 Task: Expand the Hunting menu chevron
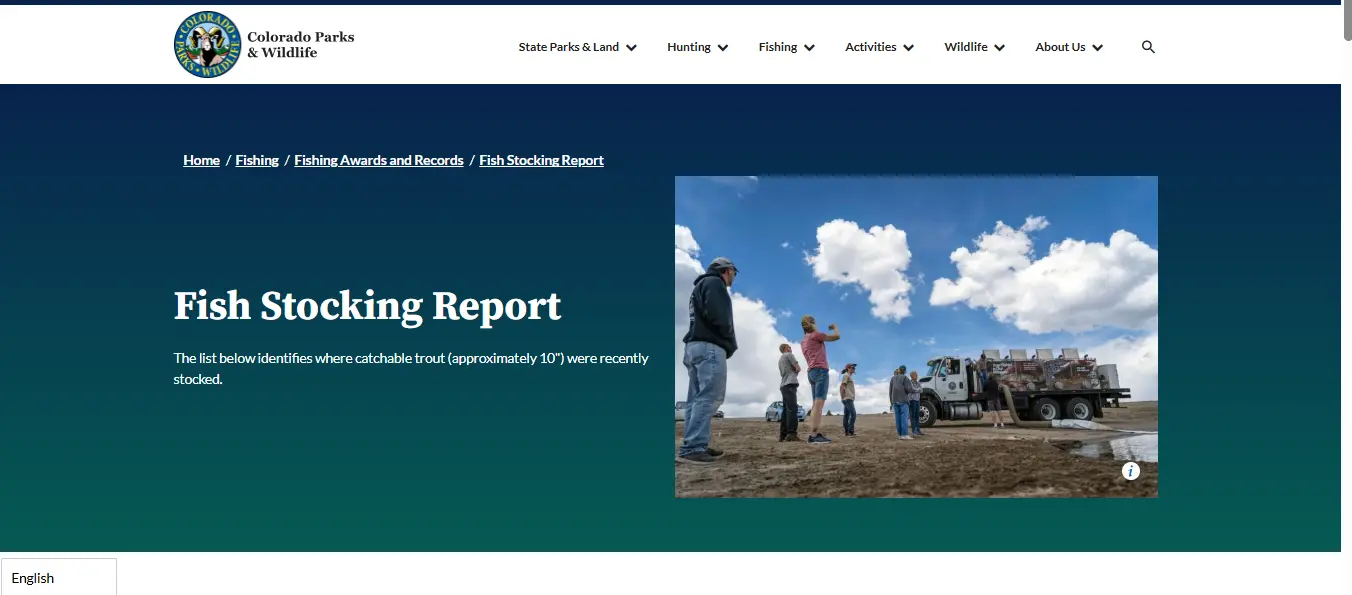click(x=723, y=48)
